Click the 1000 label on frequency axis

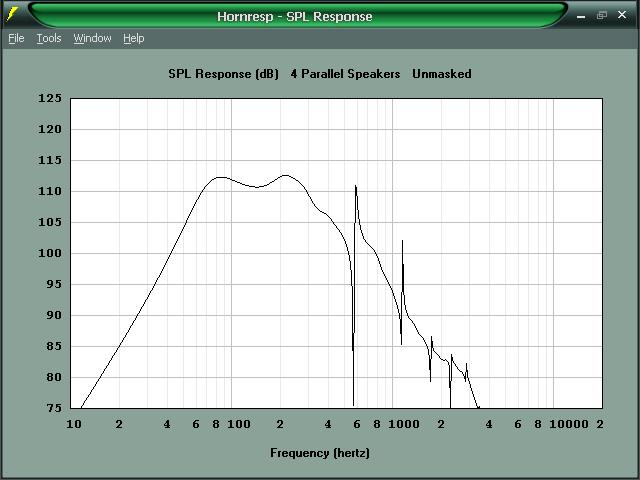pyautogui.click(x=404, y=424)
